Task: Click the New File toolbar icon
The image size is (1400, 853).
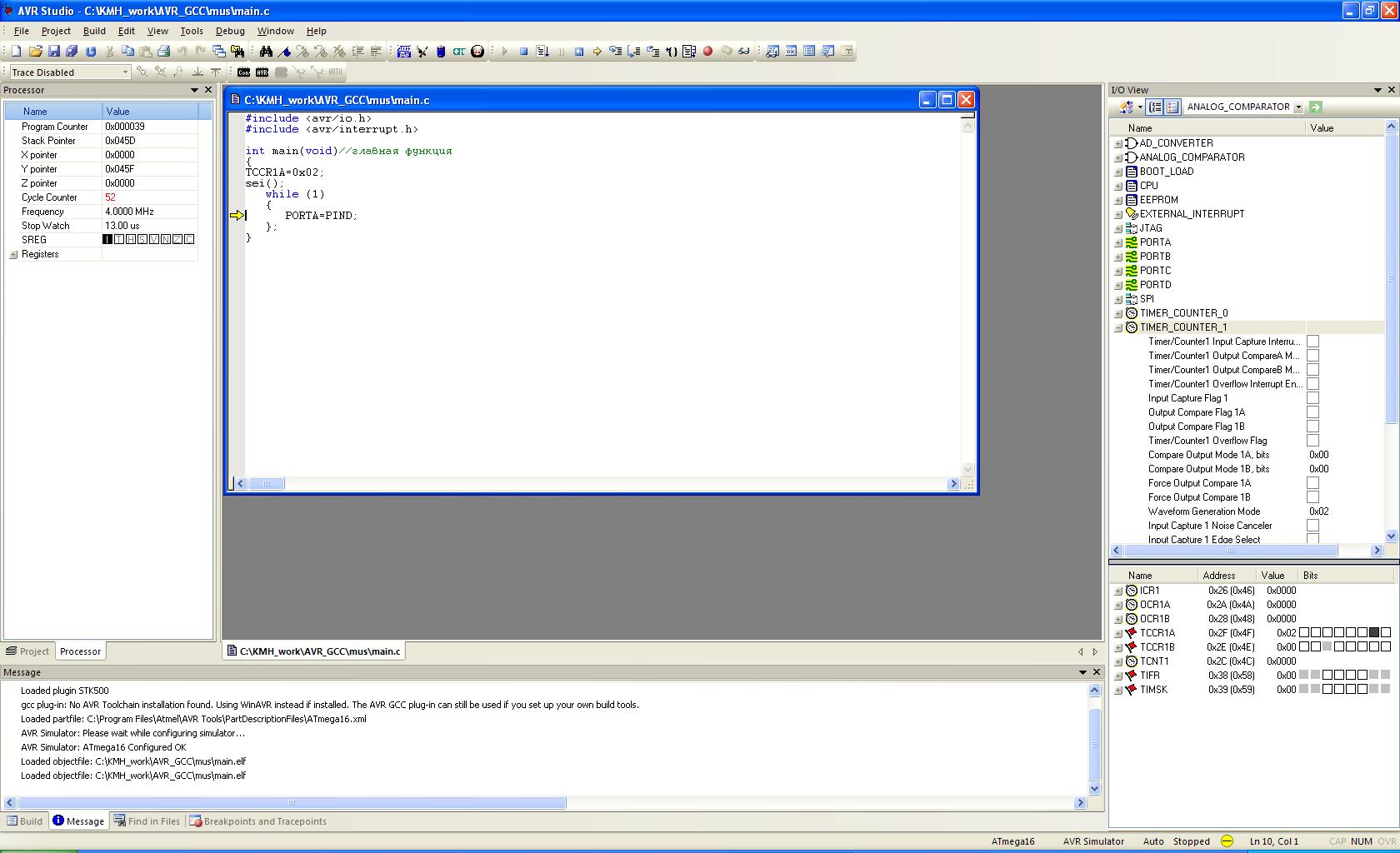Action: [16, 51]
